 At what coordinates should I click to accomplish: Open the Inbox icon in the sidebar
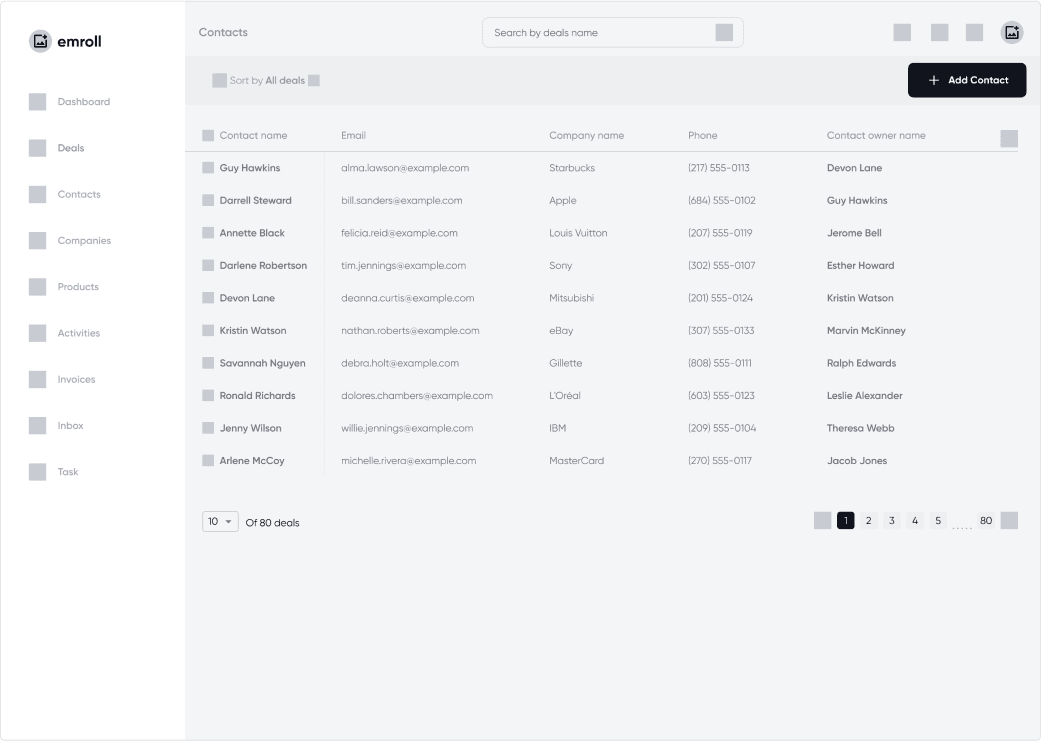coord(38,425)
